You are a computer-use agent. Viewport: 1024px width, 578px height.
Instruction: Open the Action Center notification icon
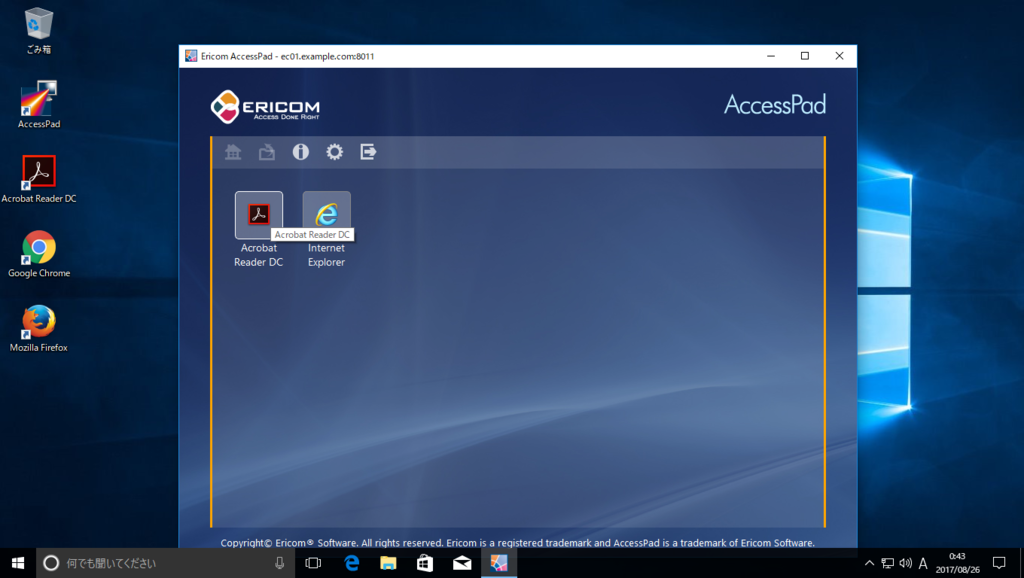tap(999, 563)
